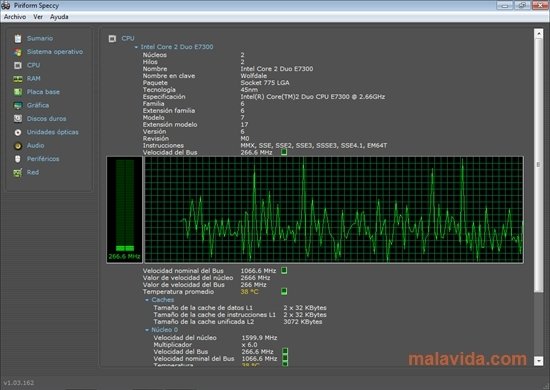
Task: Click the bus speed history graph
Action: point(334,209)
